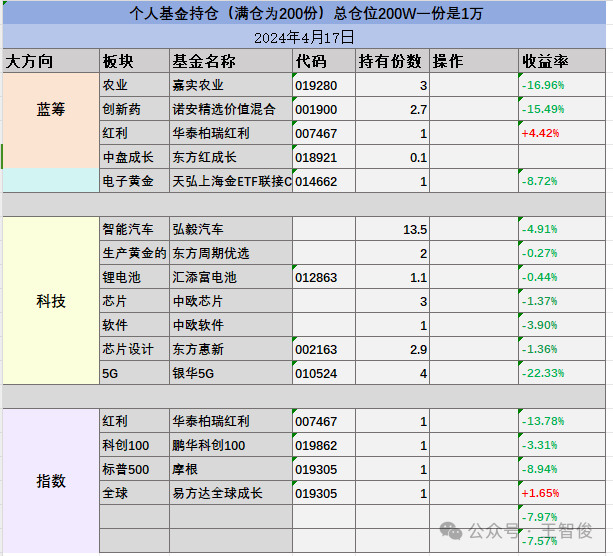This screenshot has height=556, width=613.
Task: Select the 中盘成长 sector cell
Action: [x=134, y=157]
